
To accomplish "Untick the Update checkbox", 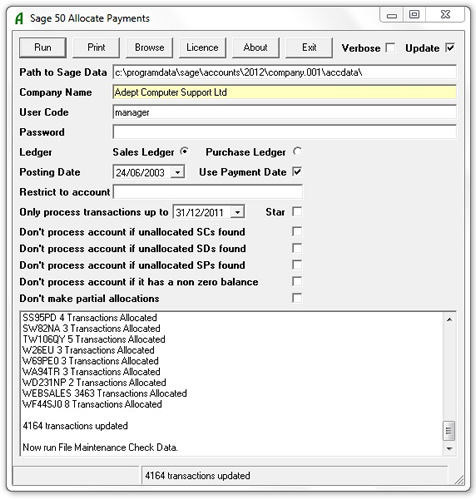I will [450, 48].
